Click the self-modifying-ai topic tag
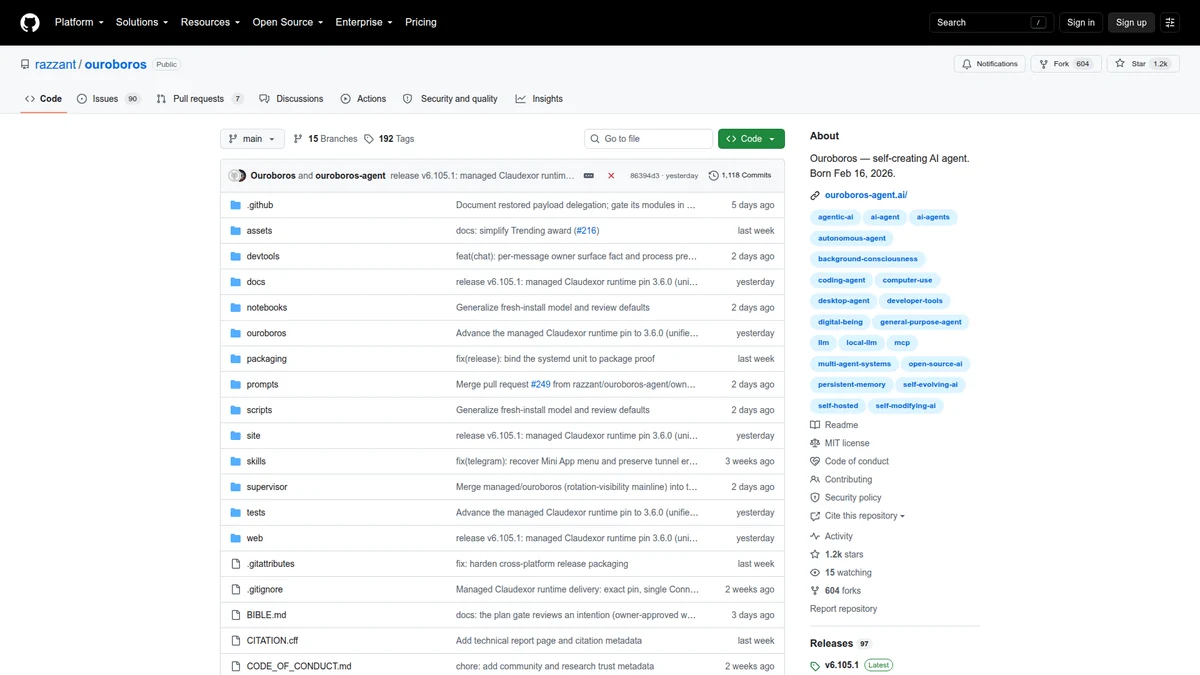Image resolution: width=1200 pixels, height=675 pixels. [x=906, y=406]
